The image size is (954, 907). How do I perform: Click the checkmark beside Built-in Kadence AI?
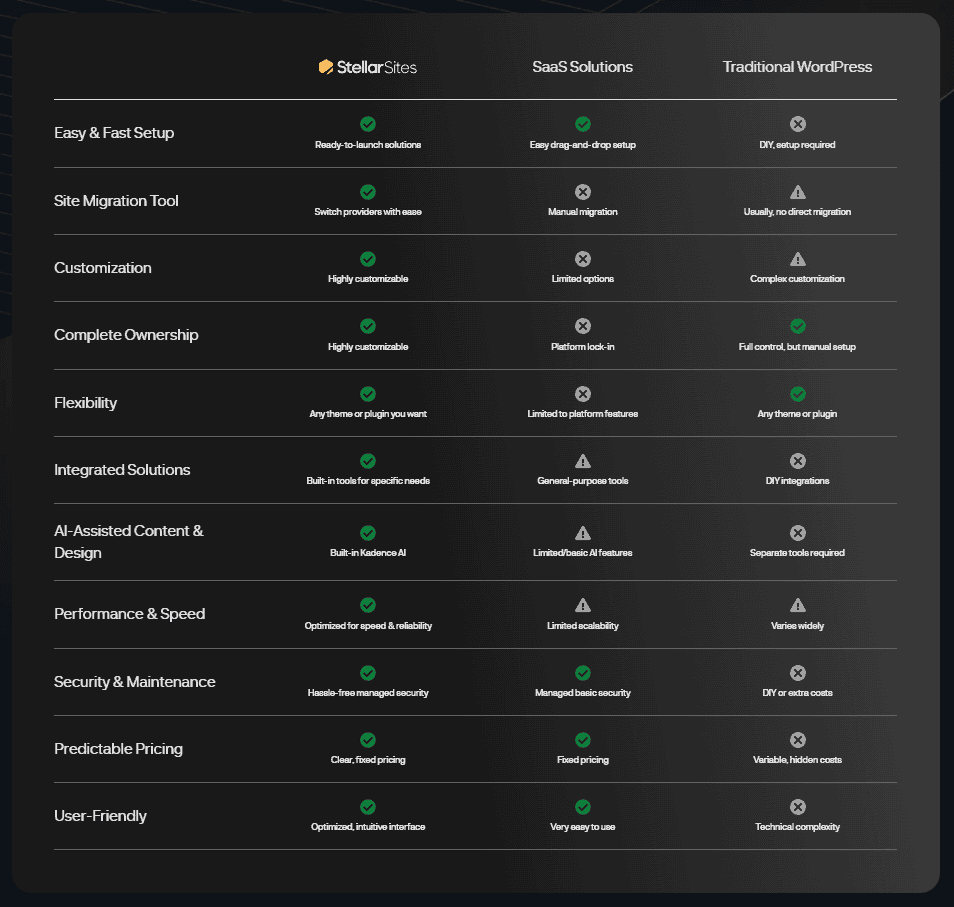tap(368, 533)
